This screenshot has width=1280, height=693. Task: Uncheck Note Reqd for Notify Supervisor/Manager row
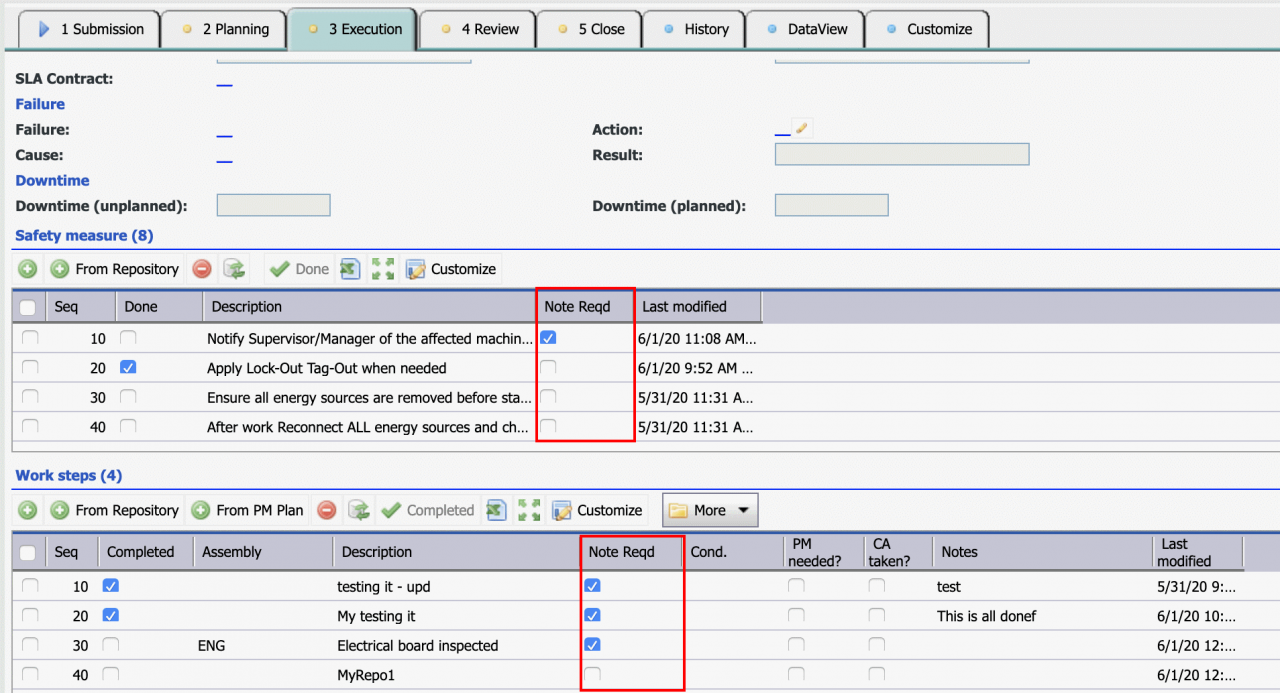(x=548, y=338)
